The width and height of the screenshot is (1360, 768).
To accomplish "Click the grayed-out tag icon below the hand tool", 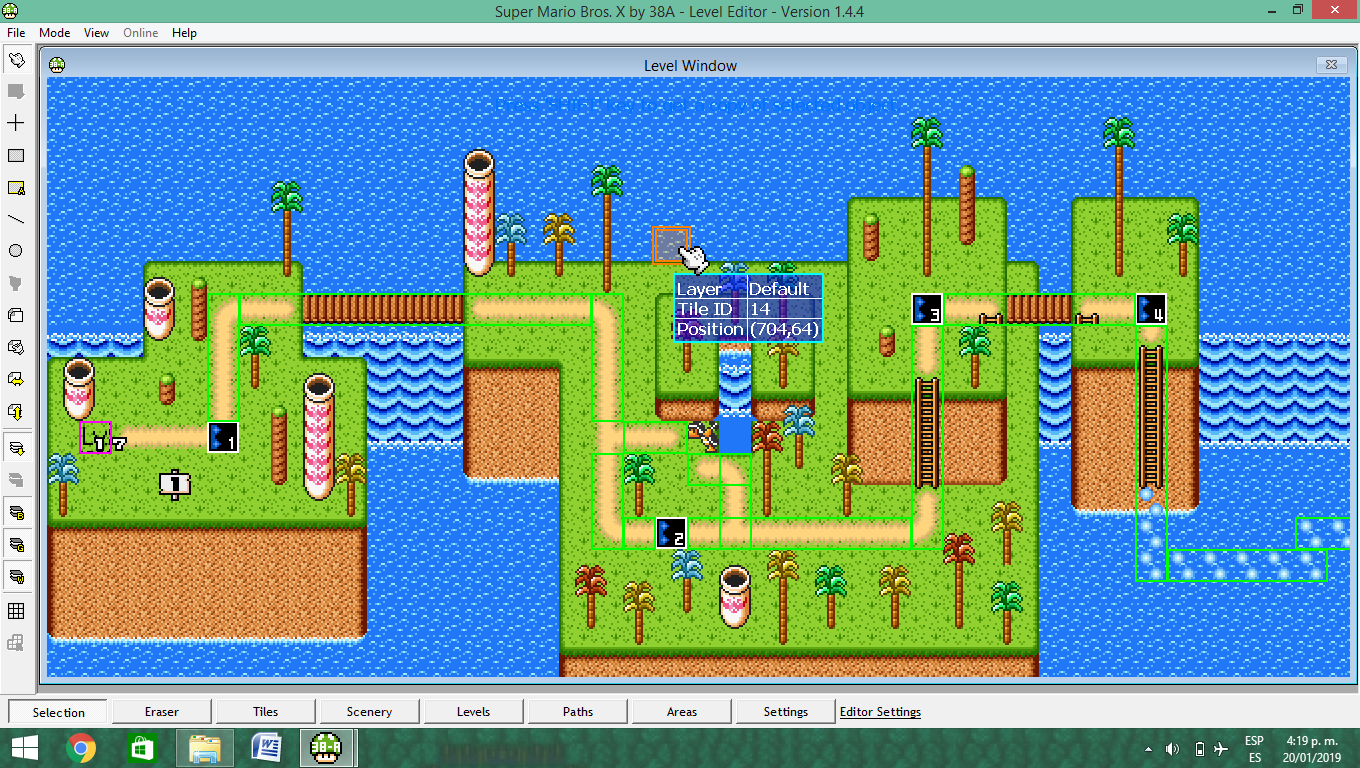I will [x=16, y=91].
